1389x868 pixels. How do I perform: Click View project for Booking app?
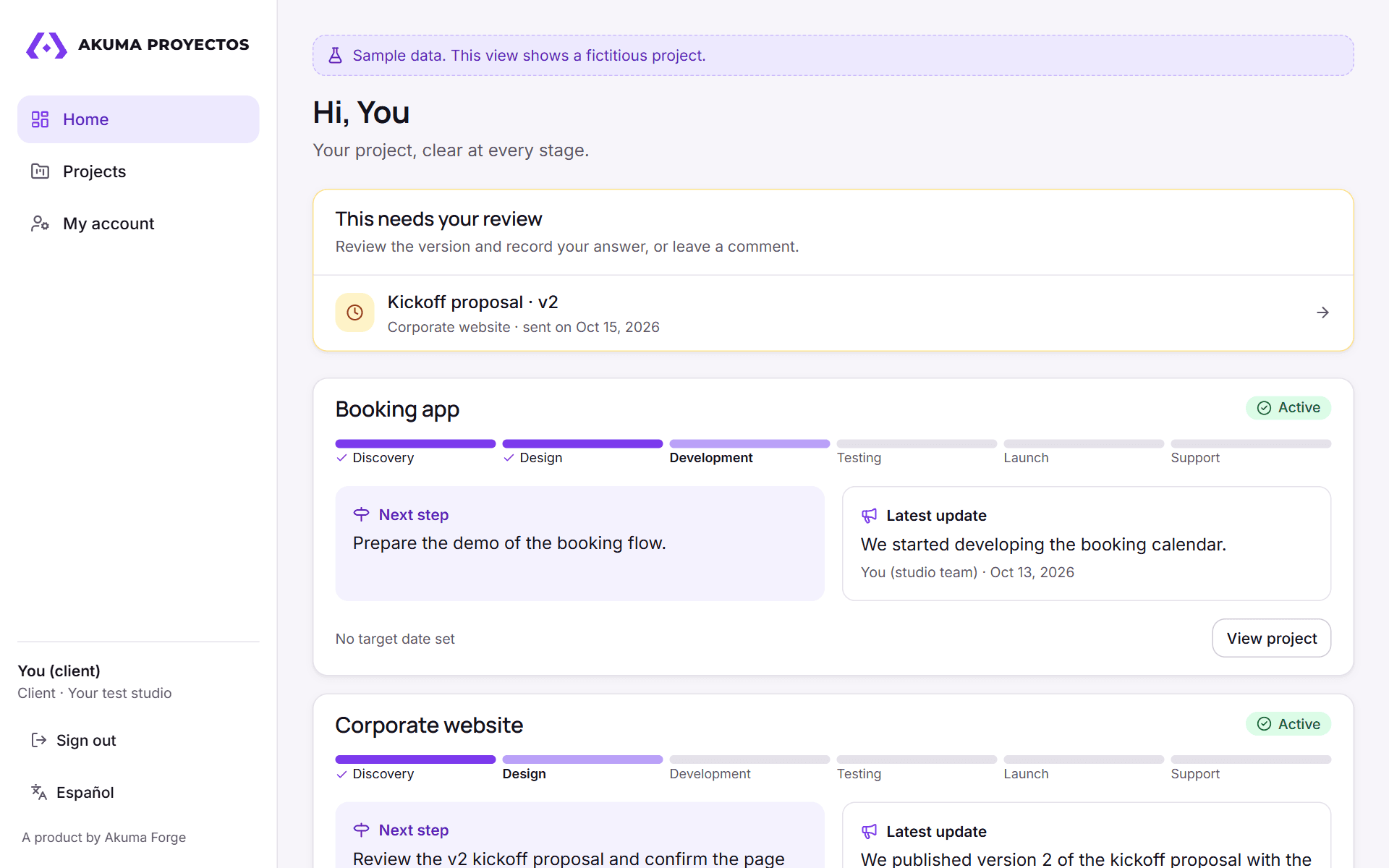point(1272,638)
